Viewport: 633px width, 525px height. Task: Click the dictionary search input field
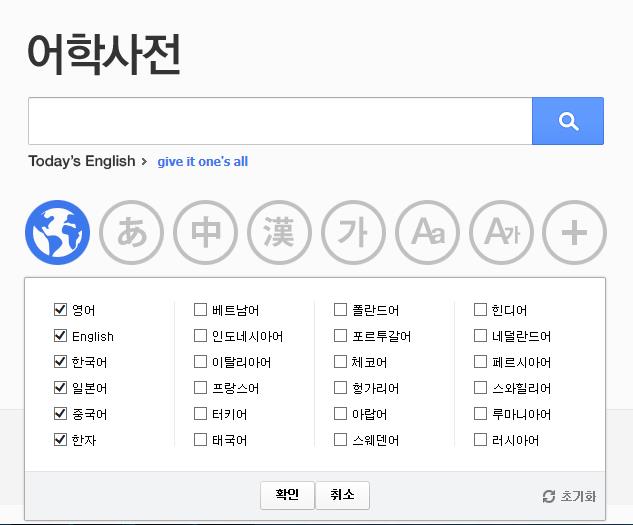280,121
